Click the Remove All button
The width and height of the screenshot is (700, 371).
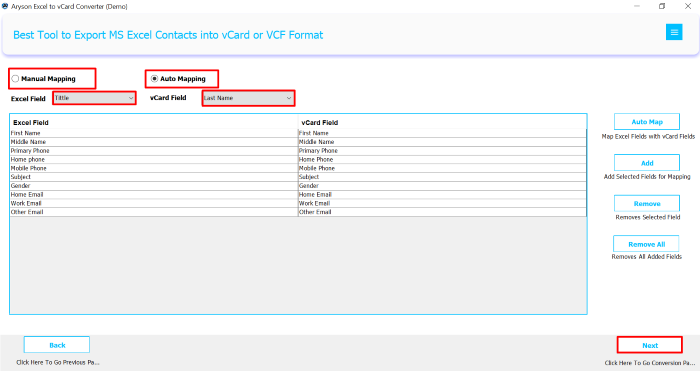pyautogui.click(x=646, y=244)
